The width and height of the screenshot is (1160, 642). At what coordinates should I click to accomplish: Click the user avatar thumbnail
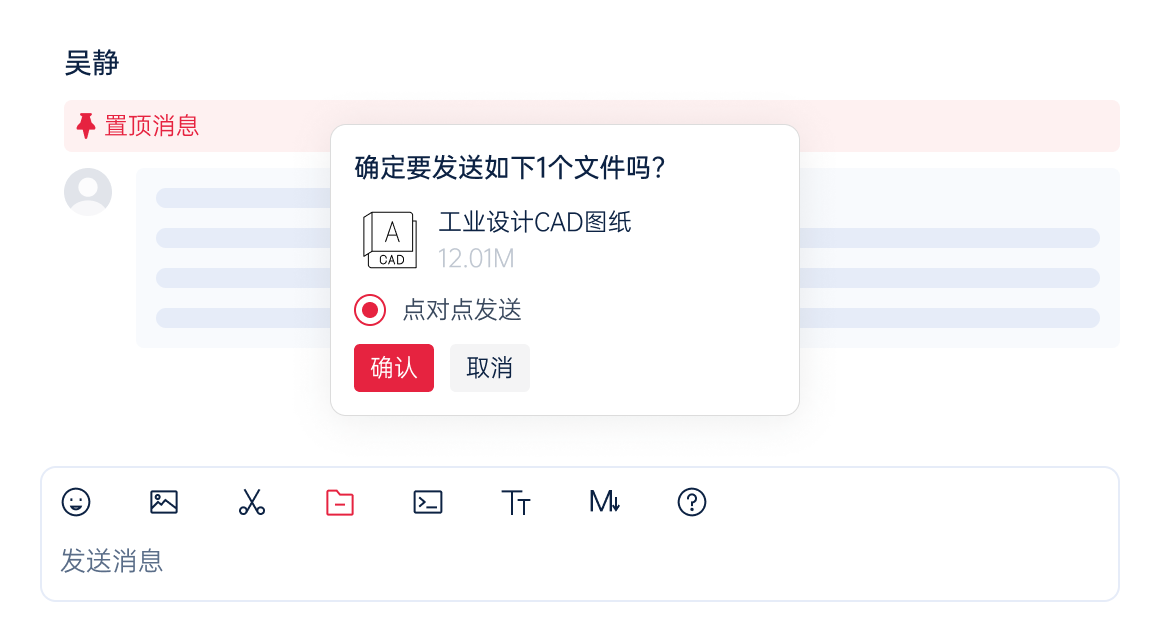87,192
